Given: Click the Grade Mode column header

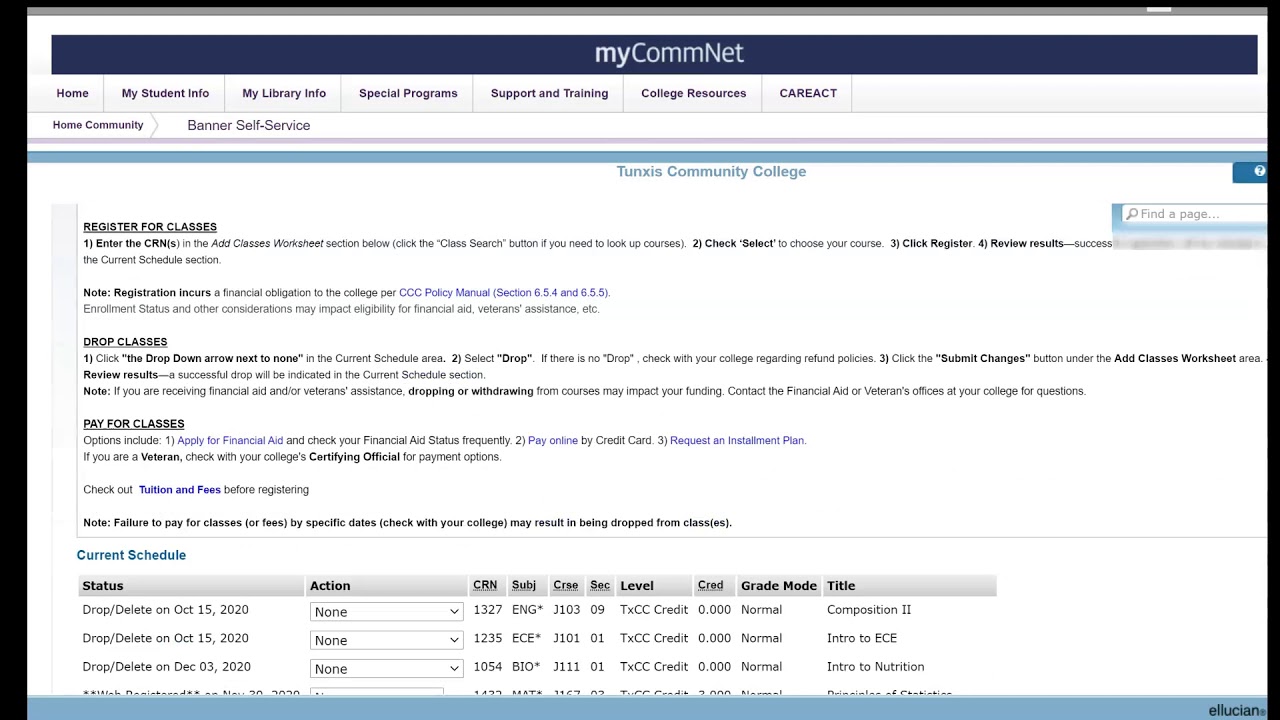Looking at the screenshot, I should point(779,586).
